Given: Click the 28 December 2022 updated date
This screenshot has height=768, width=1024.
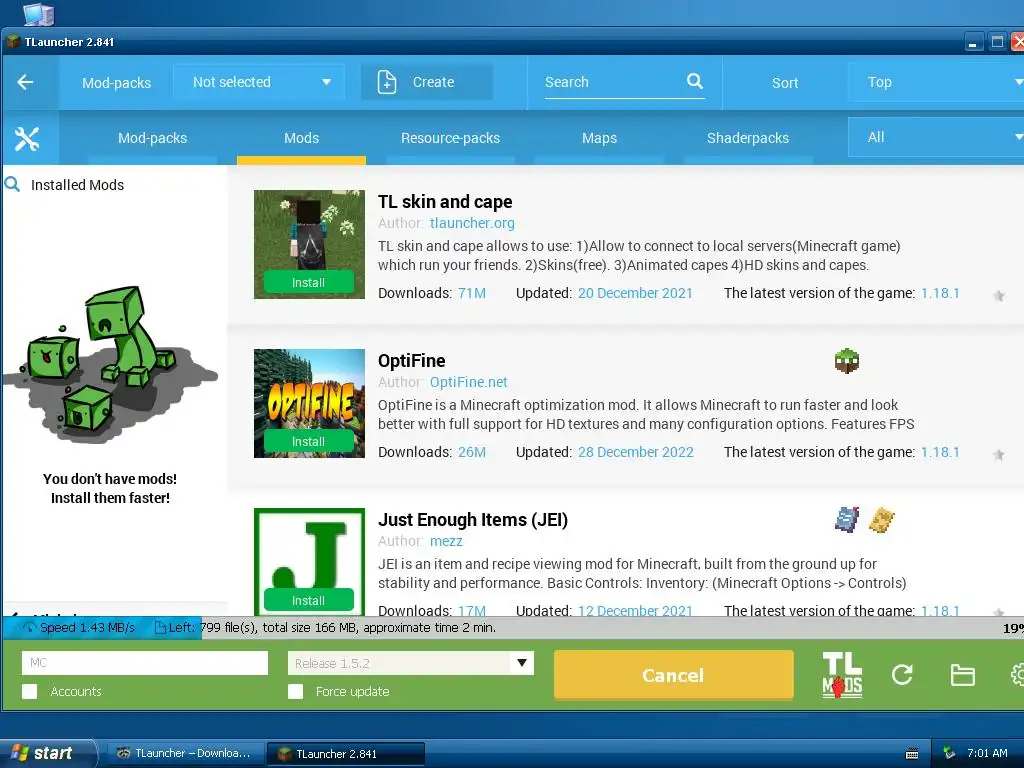Looking at the screenshot, I should click(635, 452).
